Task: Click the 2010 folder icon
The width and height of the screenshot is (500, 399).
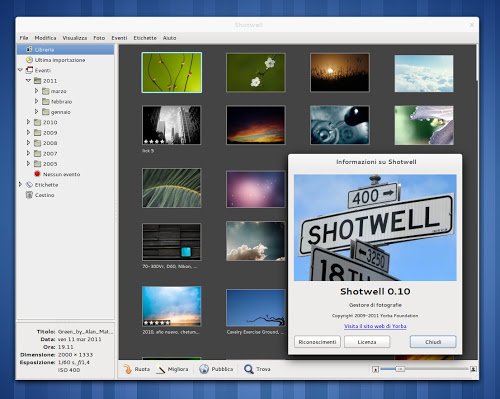Action: click(x=38, y=122)
